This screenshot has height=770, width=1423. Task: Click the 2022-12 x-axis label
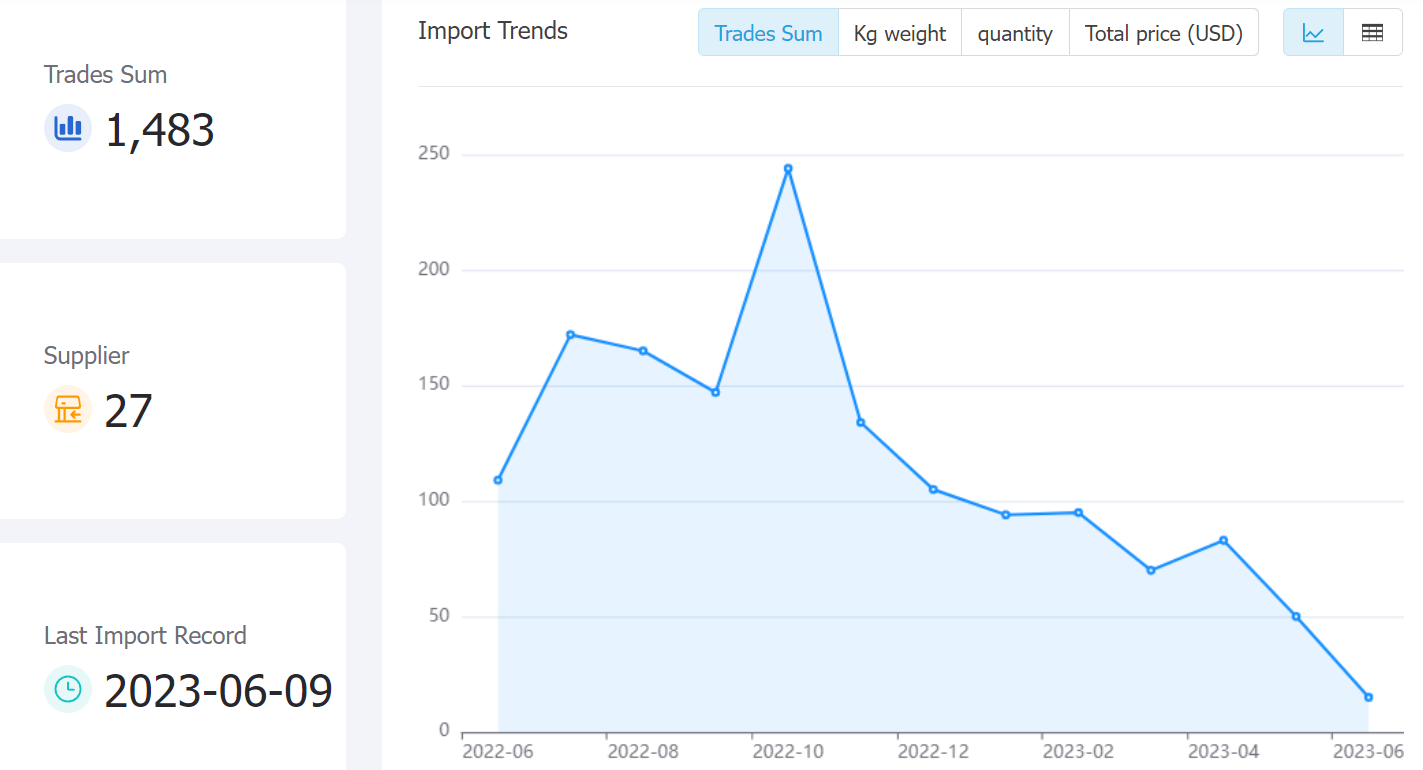point(933,751)
